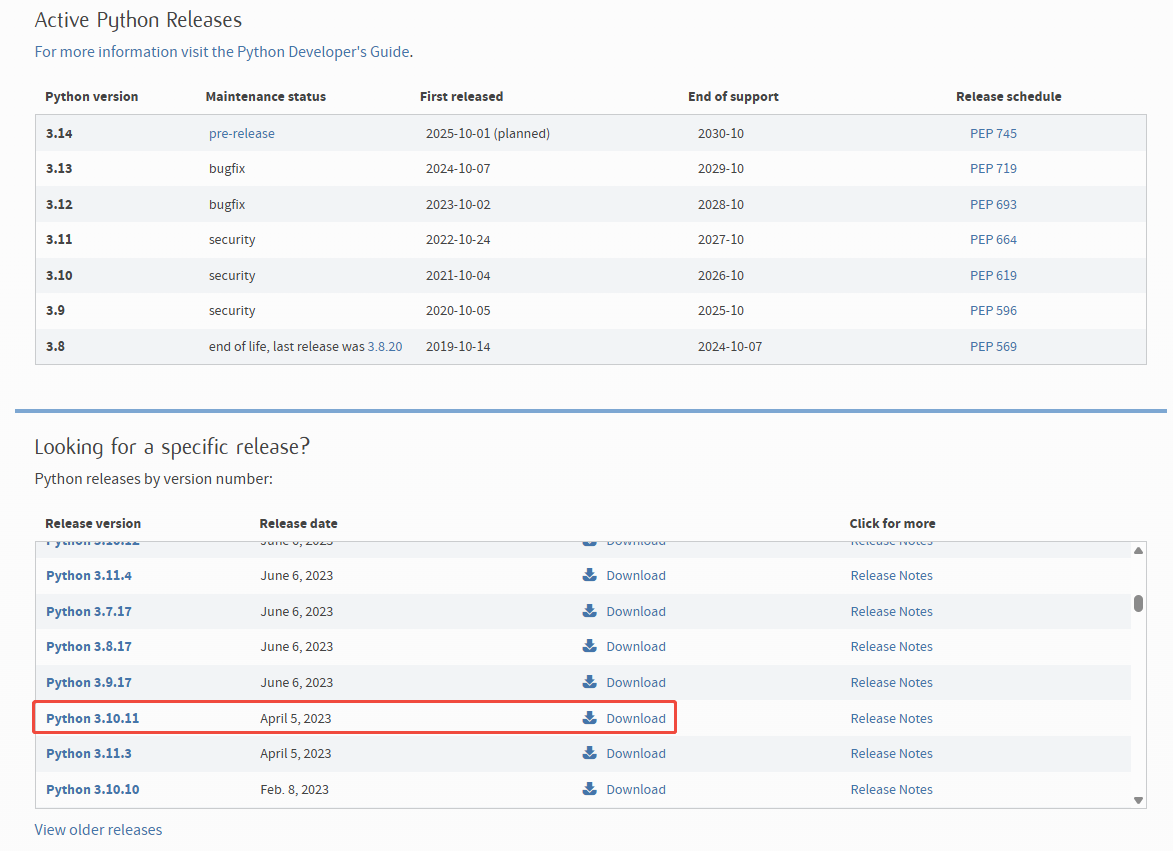Click the Release schedule column header

coord(1008,96)
